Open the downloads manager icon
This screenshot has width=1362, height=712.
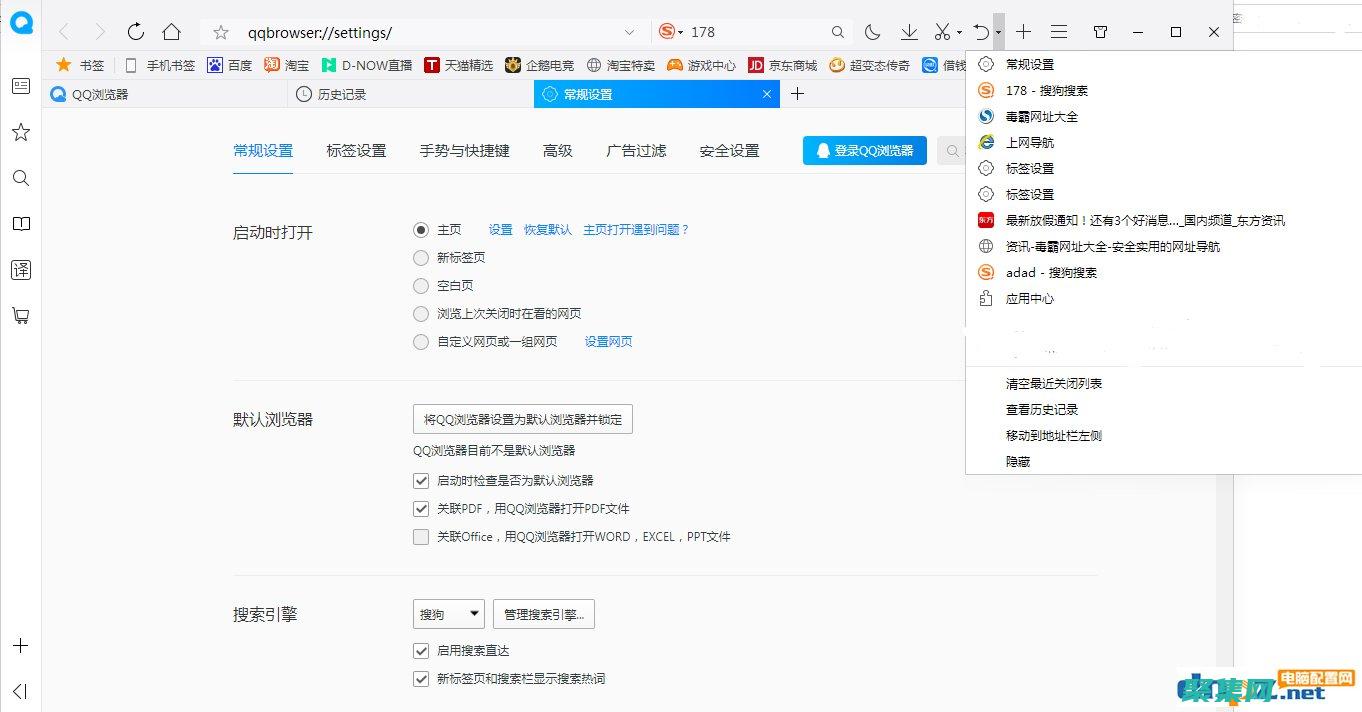(909, 31)
